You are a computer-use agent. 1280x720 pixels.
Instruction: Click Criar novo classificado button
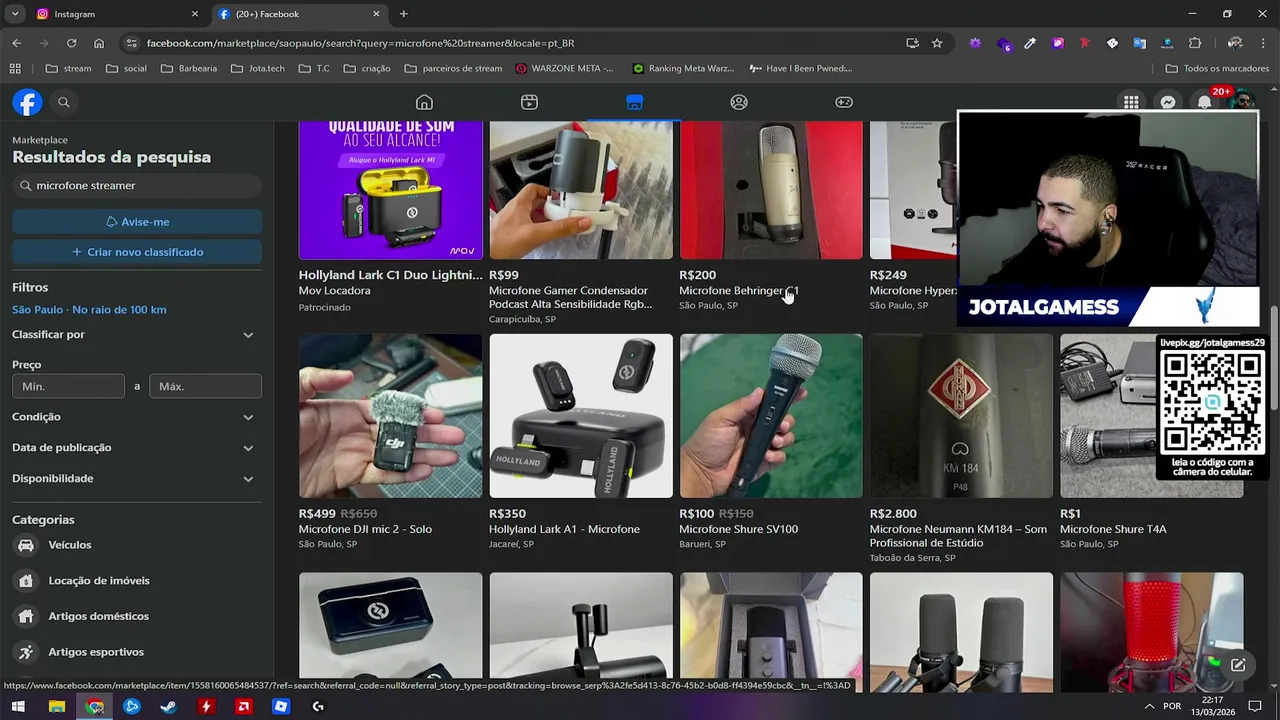click(x=137, y=252)
